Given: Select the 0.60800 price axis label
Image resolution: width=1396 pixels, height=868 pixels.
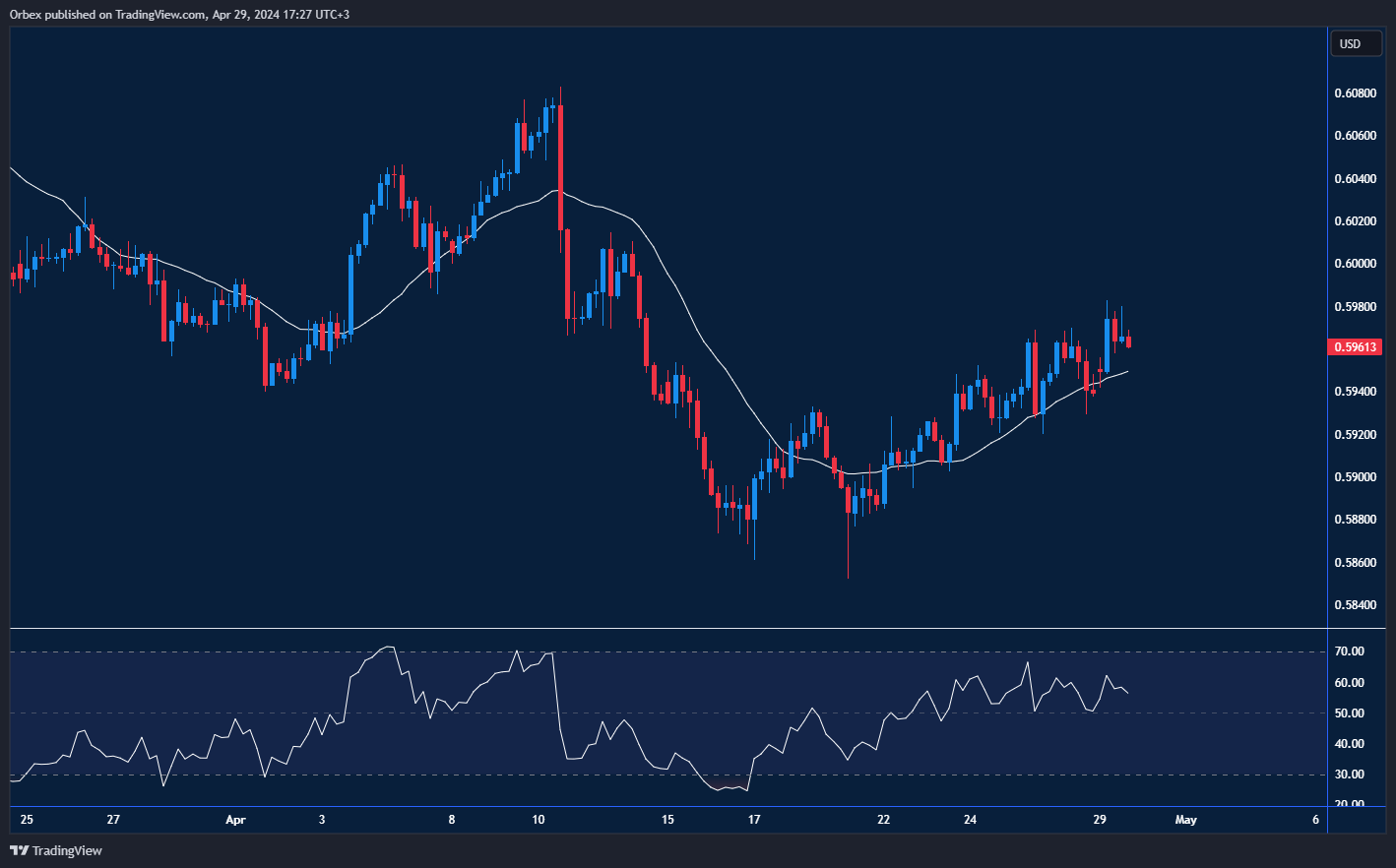Looking at the screenshot, I should (x=1355, y=93).
